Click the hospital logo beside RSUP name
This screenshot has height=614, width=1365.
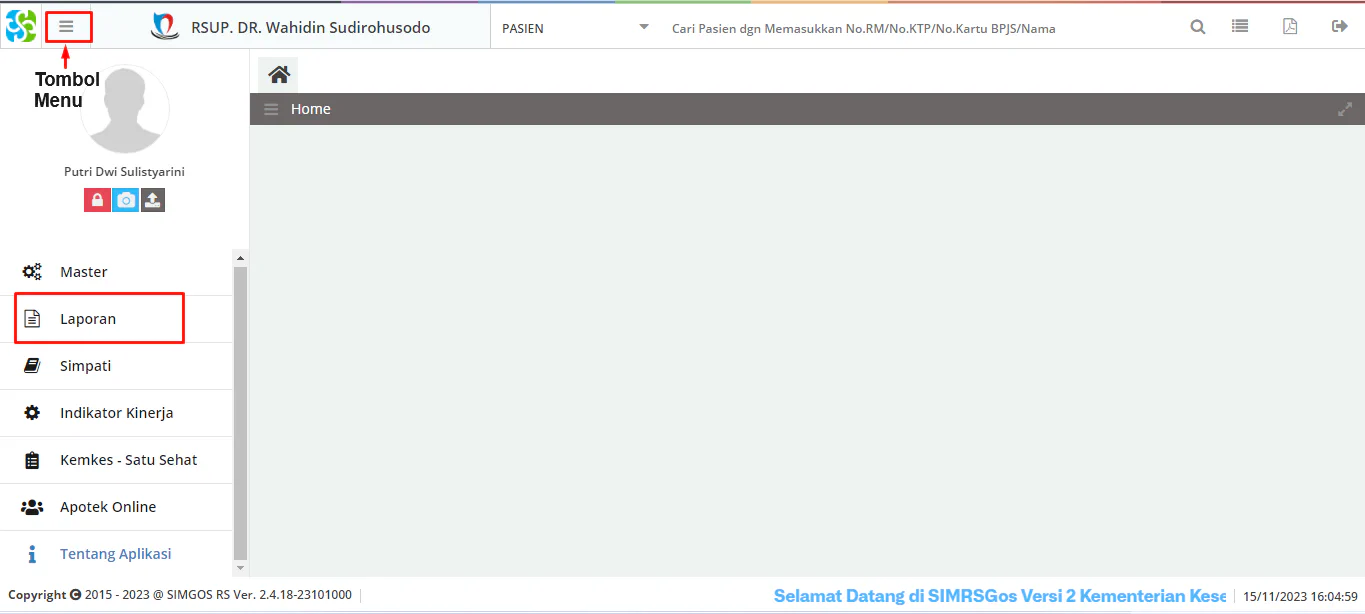click(165, 27)
